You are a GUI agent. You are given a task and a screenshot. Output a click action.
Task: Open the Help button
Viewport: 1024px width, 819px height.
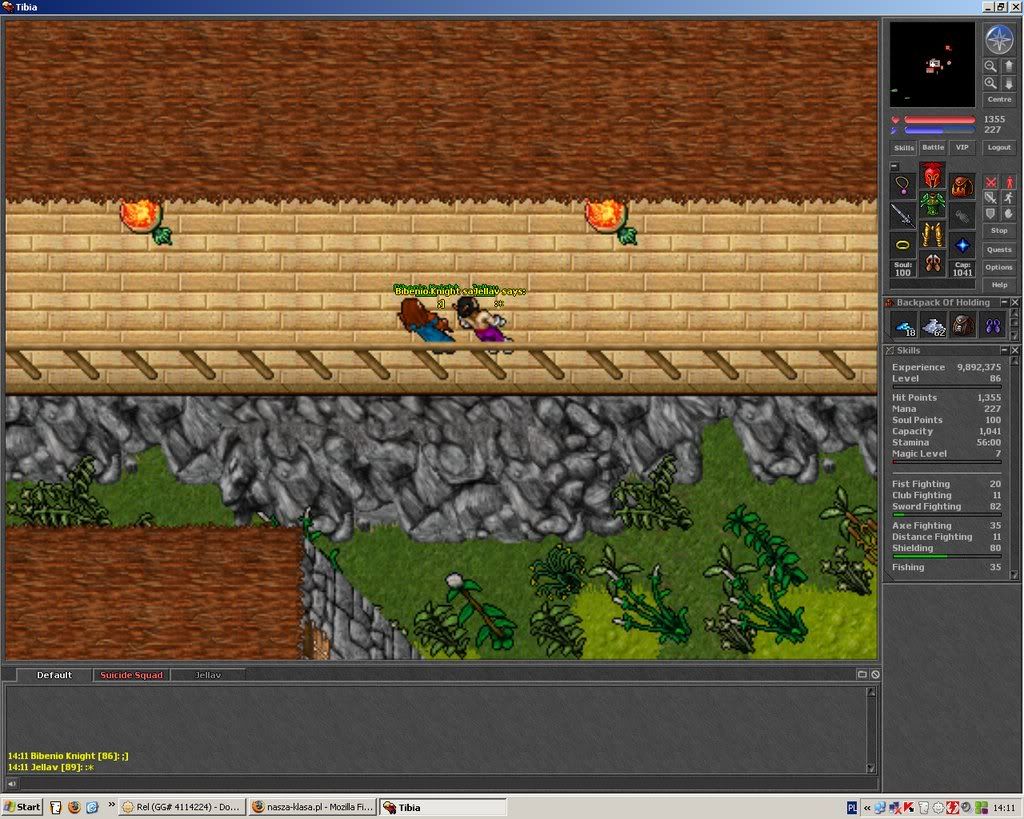click(x=999, y=285)
